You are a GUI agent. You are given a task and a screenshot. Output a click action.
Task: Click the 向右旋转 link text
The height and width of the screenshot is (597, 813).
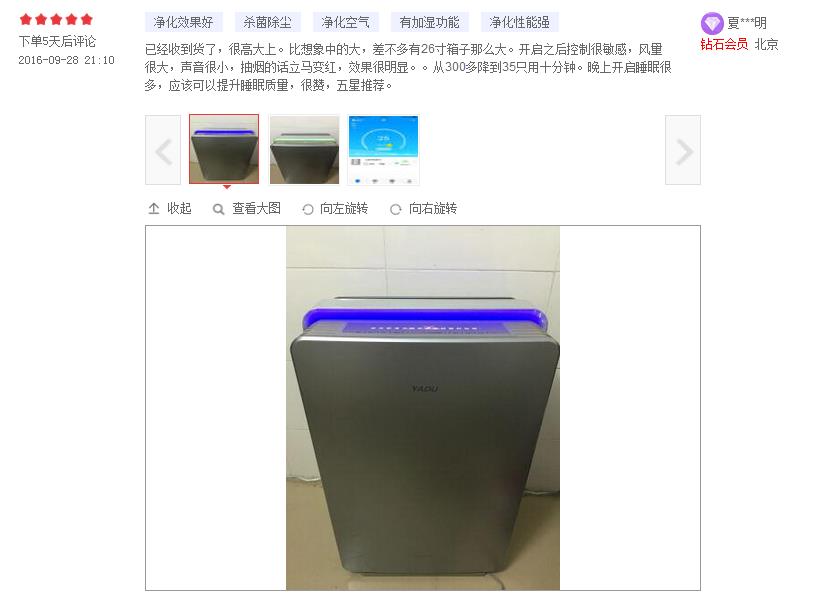click(x=433, y=209)
